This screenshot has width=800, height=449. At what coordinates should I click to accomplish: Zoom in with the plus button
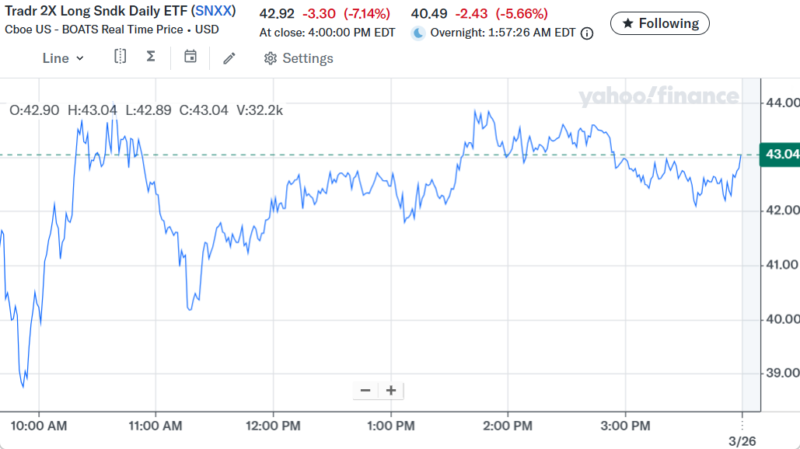pos(391,390)
